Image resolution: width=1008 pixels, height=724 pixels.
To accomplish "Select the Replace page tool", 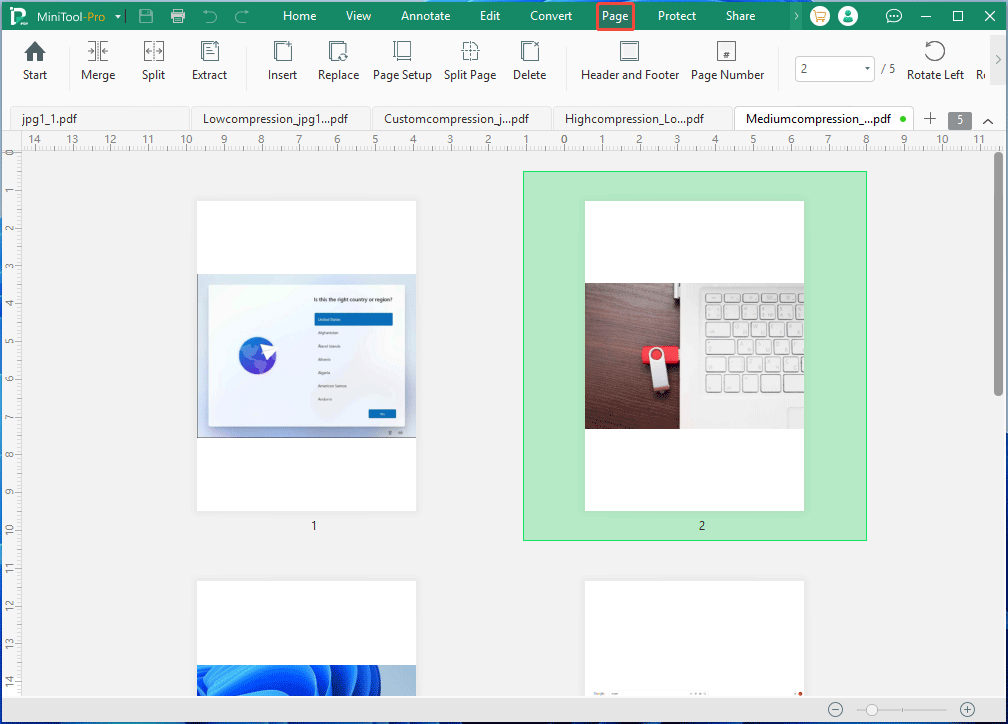I will (338, 60).
